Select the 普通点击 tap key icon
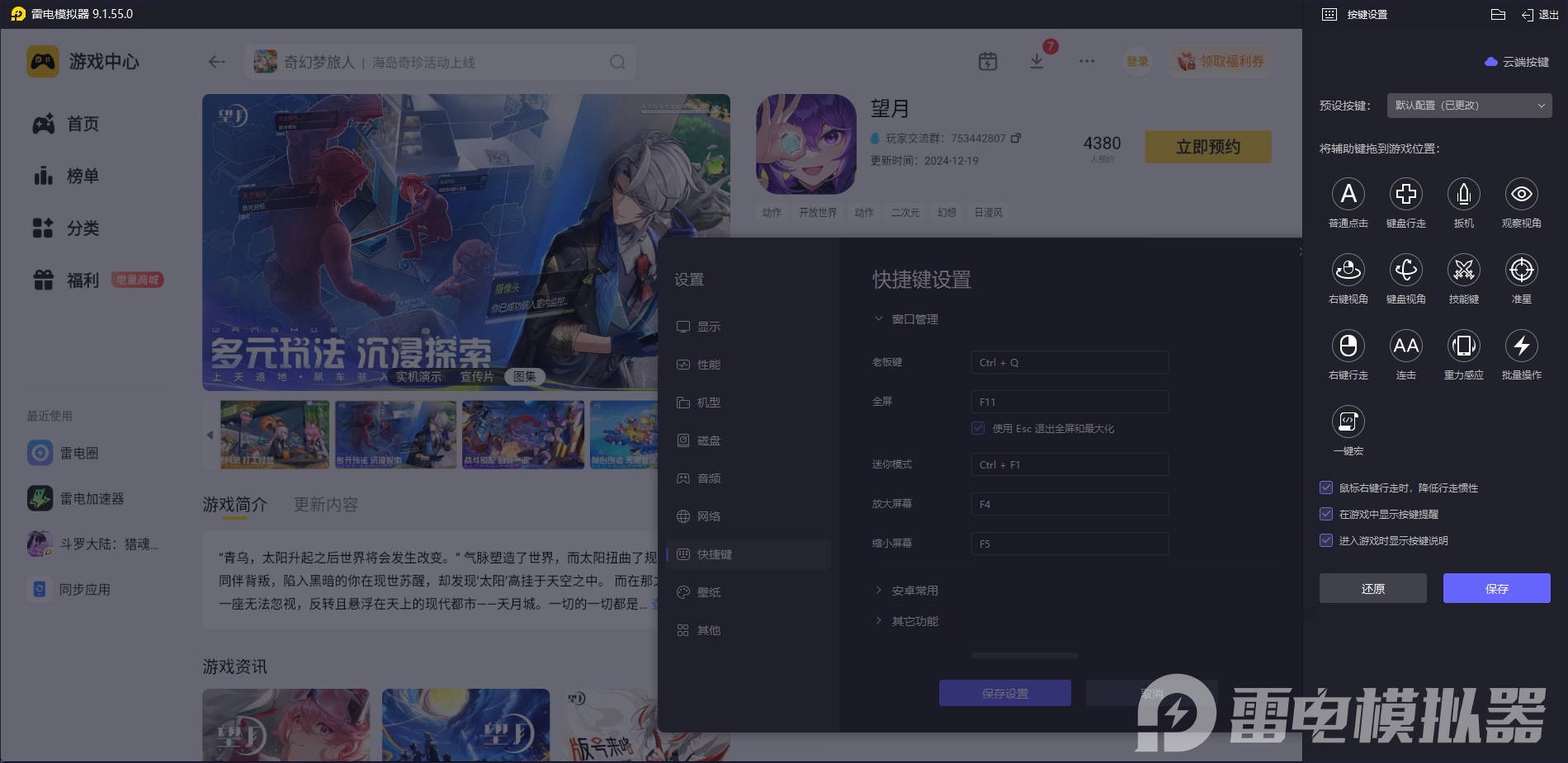The image size is (1568, 763). click(1348, 194)
